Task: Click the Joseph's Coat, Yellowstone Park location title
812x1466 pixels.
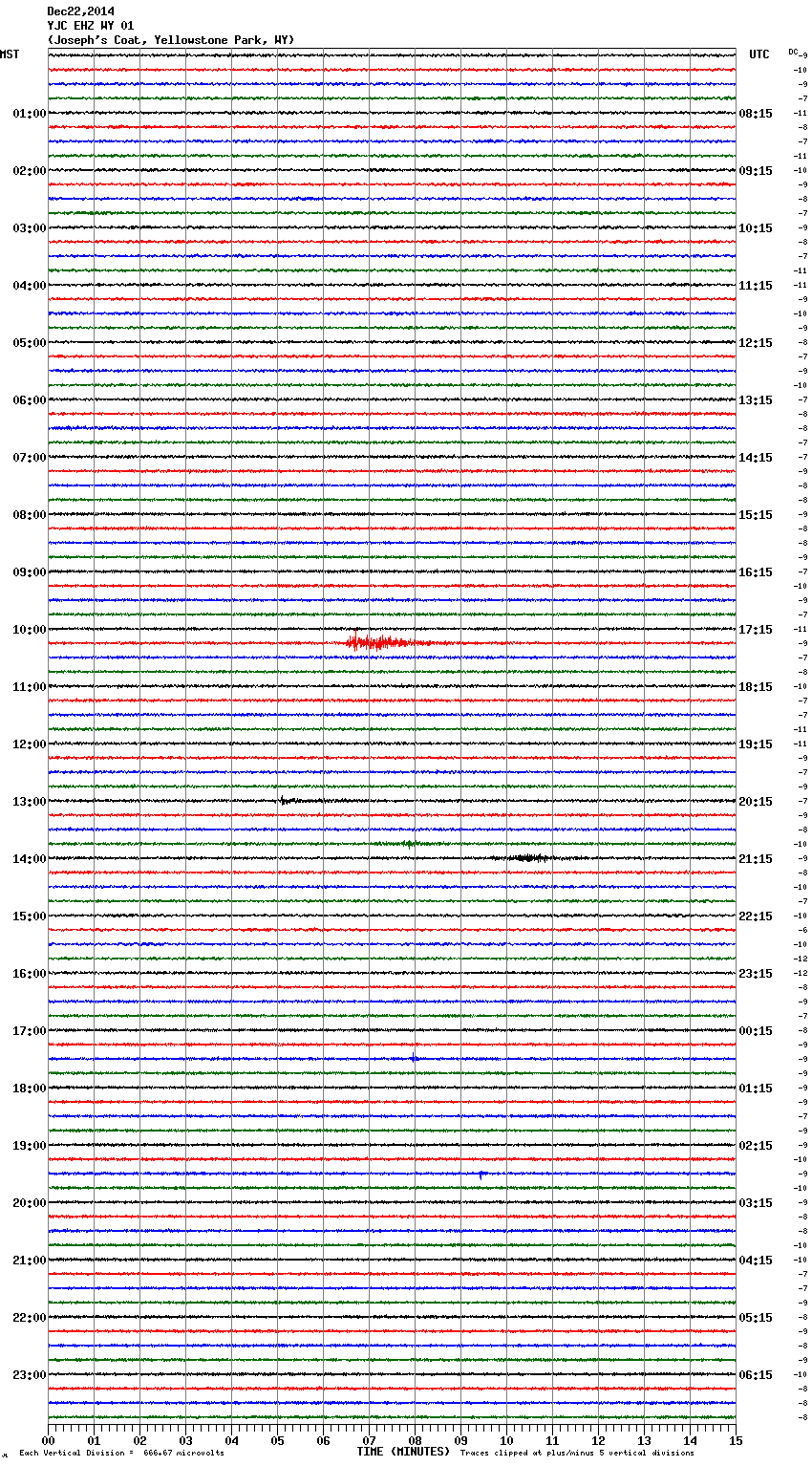Action: click(171, 40)
